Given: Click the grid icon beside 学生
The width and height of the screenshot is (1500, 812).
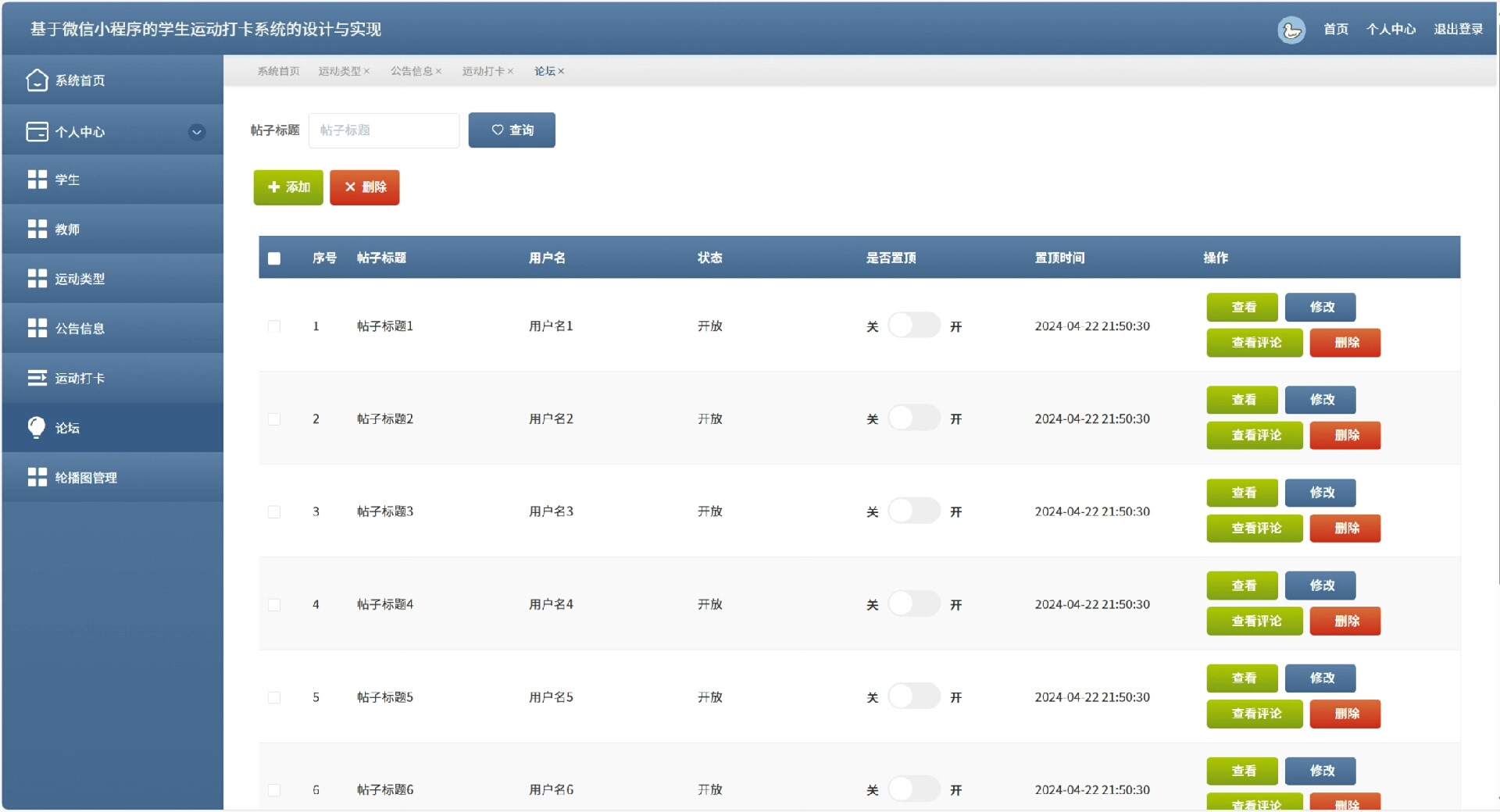Looking at the screenshot, I should coord(37,180).
